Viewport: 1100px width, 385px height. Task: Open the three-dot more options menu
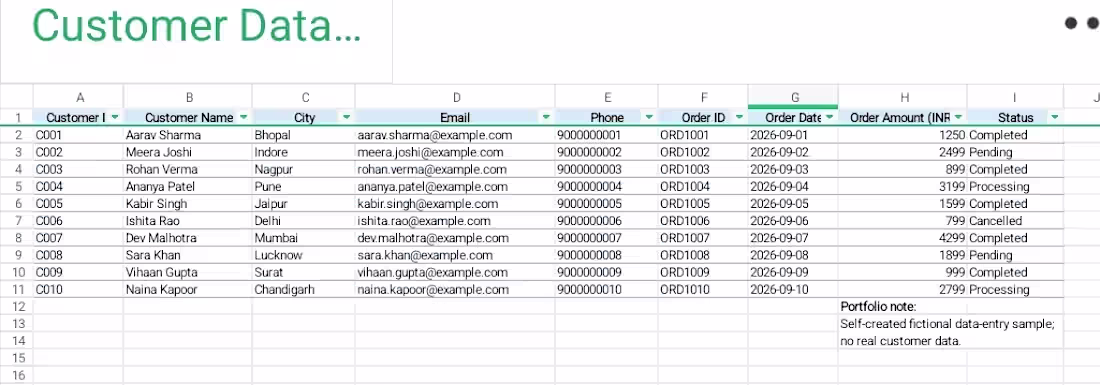coord(1082,23)
